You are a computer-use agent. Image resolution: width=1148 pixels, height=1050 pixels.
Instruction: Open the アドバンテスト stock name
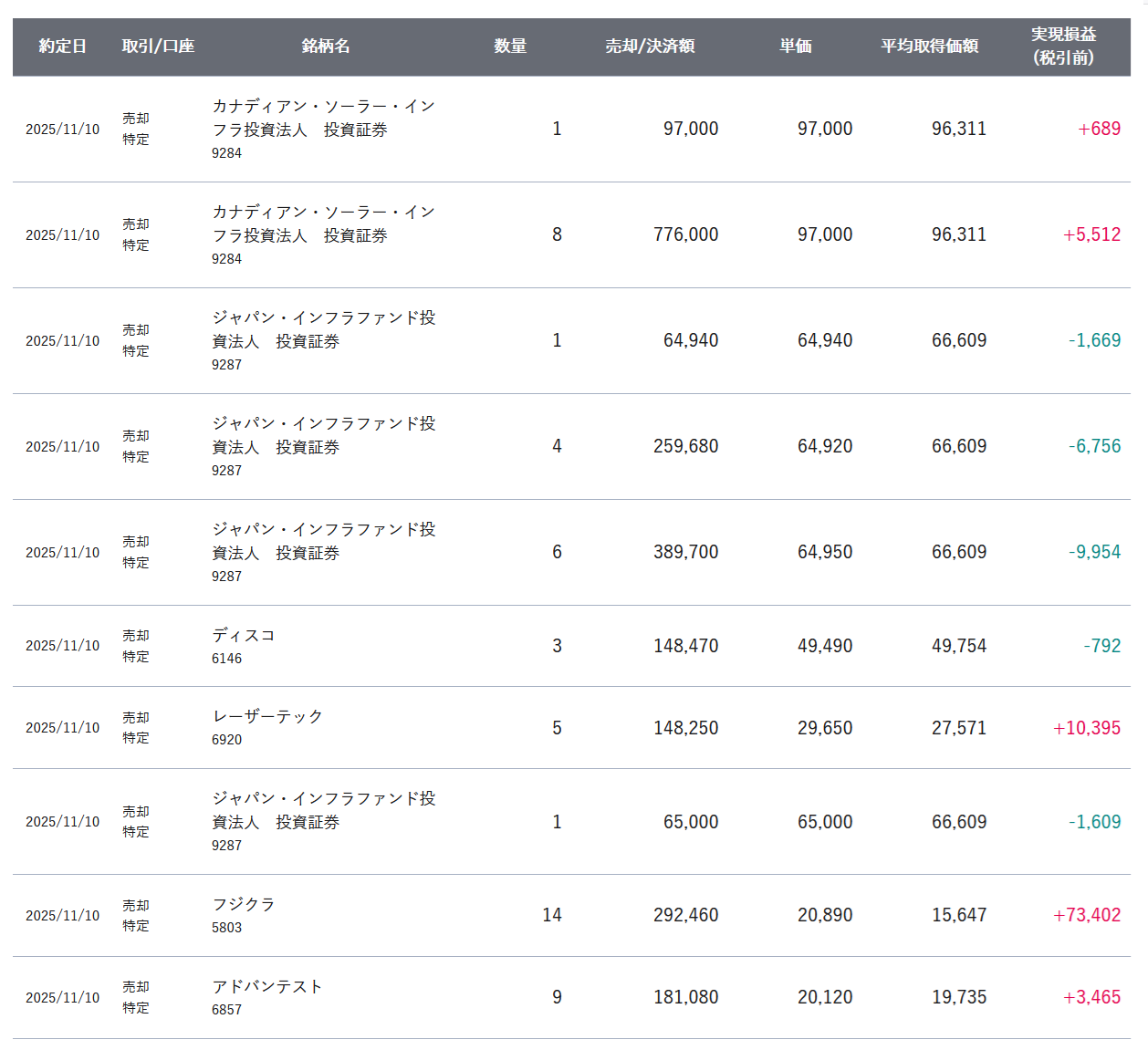click(x=267, y=986)
